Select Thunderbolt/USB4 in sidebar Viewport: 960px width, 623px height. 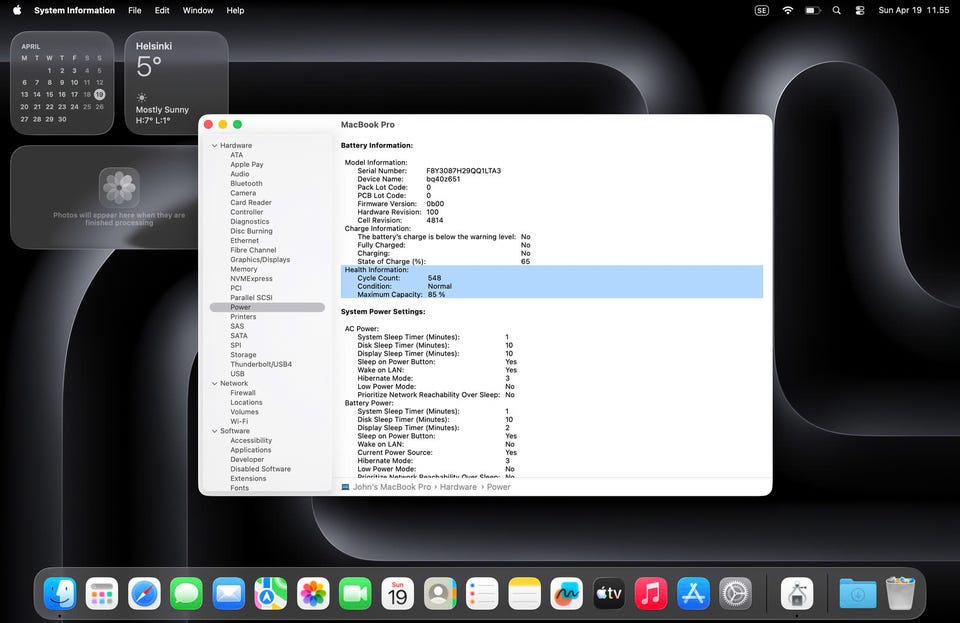pyautogui.click(x=261, y=364)
